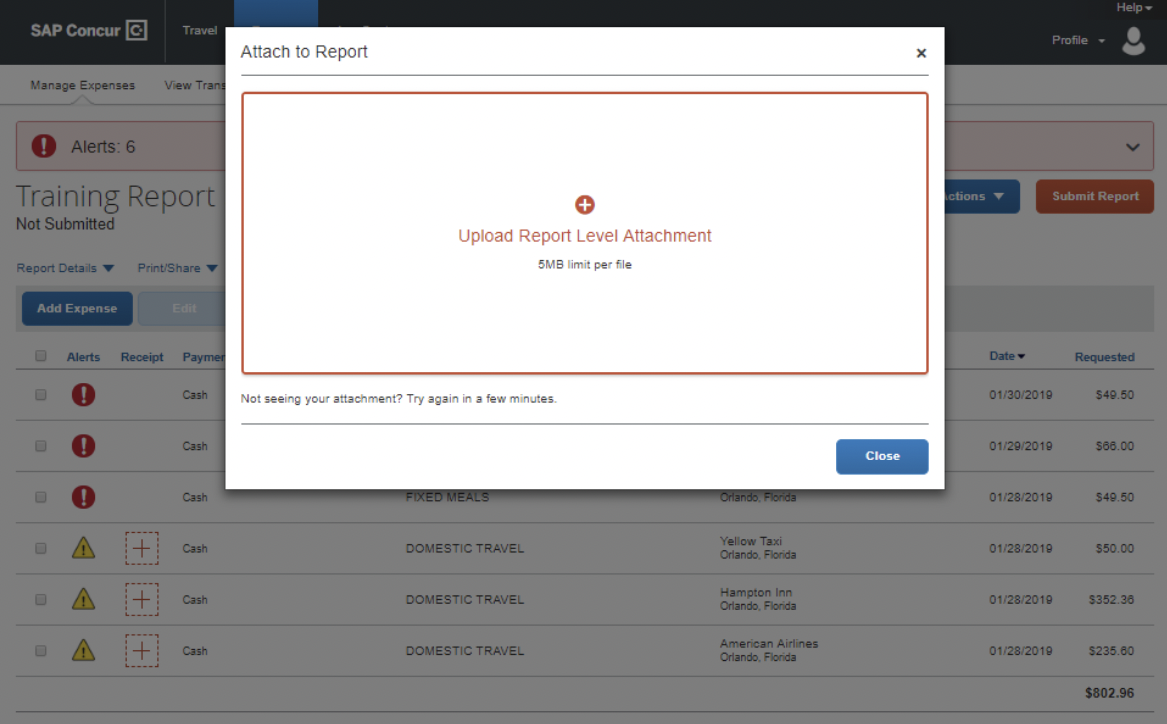Viewport: 1167px width, 724px height.
Task: Click the plus icon to upload attachment
Action: coord(585,205)
